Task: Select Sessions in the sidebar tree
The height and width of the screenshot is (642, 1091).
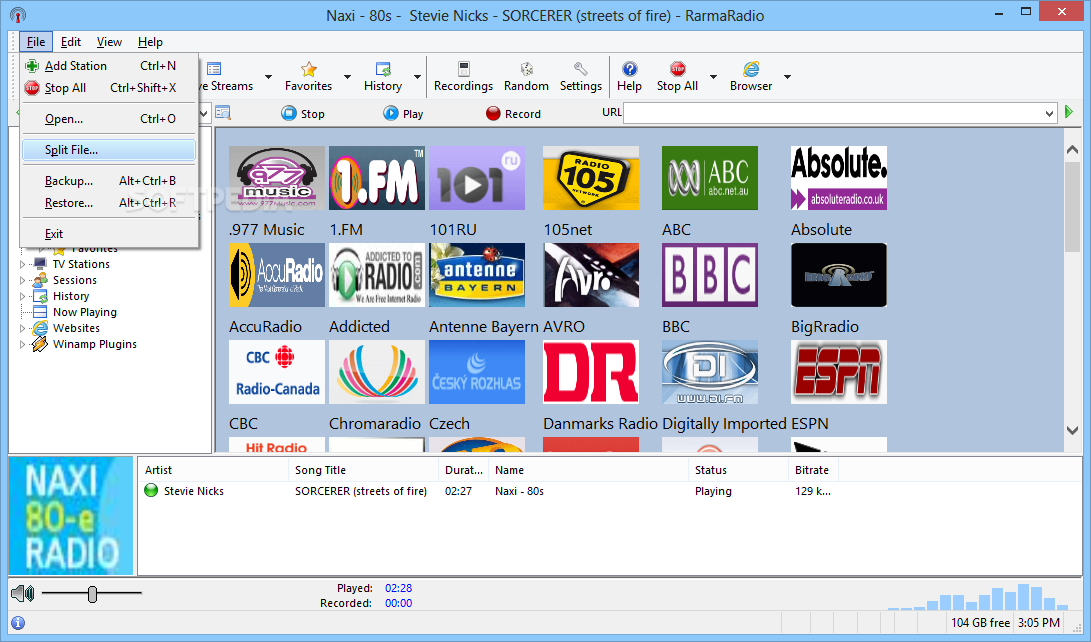Action: pyautogui.click(x=74, y=280)
